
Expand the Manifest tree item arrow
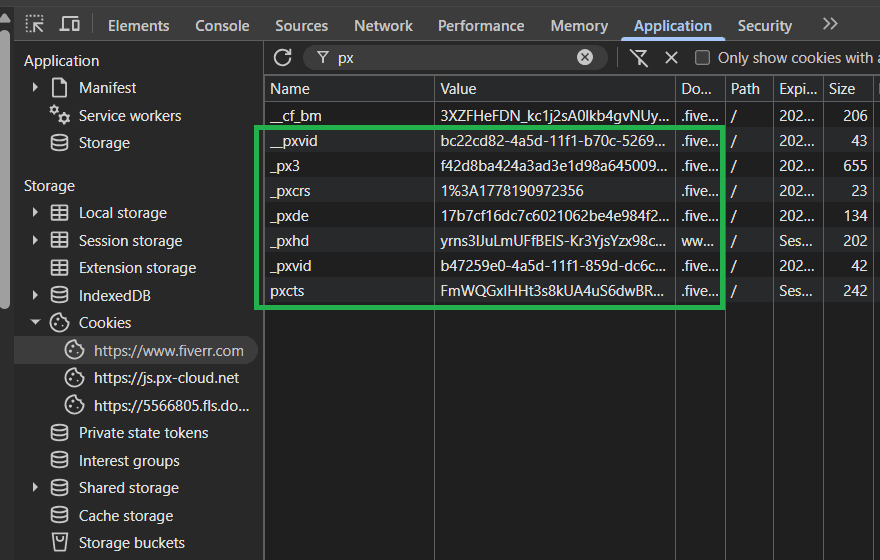pyautogui.click(x=35, y=88)
